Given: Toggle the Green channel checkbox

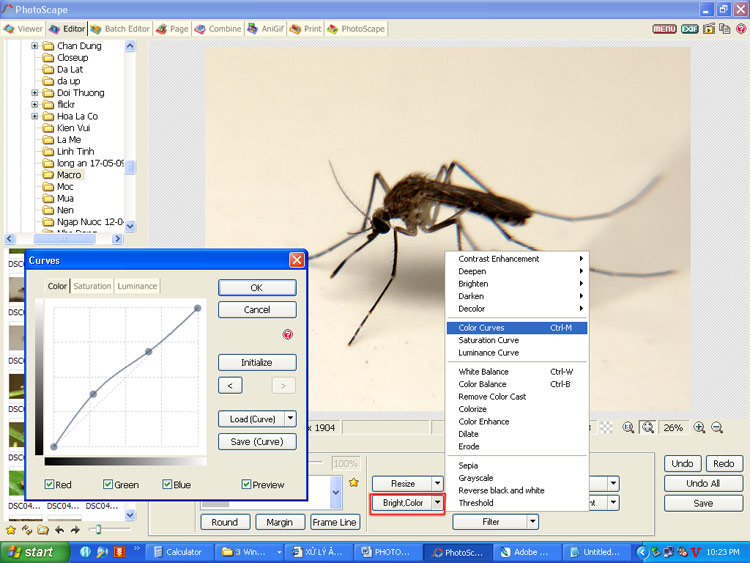Looking at the screenshot, I should tap(108, 484).
